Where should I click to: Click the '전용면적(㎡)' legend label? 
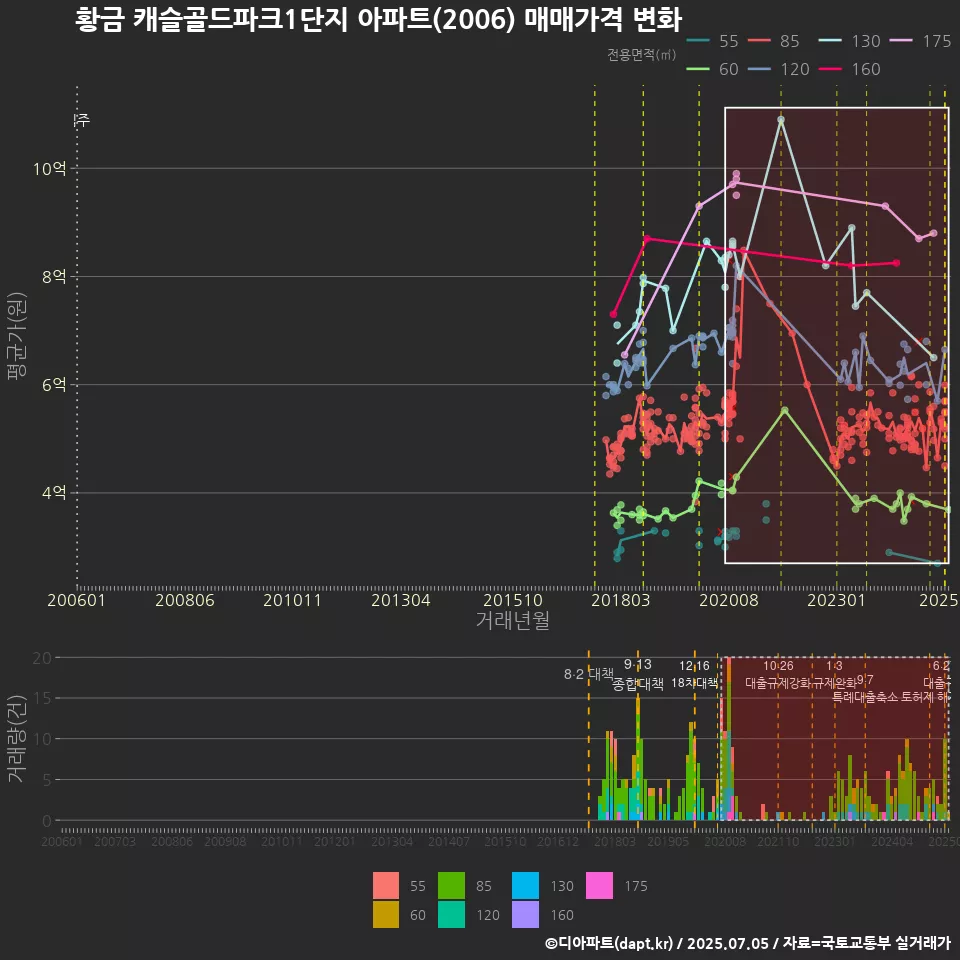coord(642,54)
